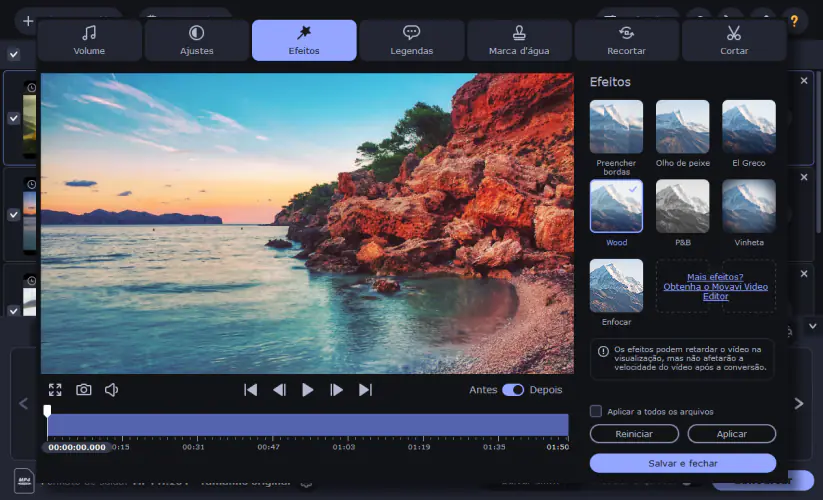Step forward one frame

pos(337,390)
